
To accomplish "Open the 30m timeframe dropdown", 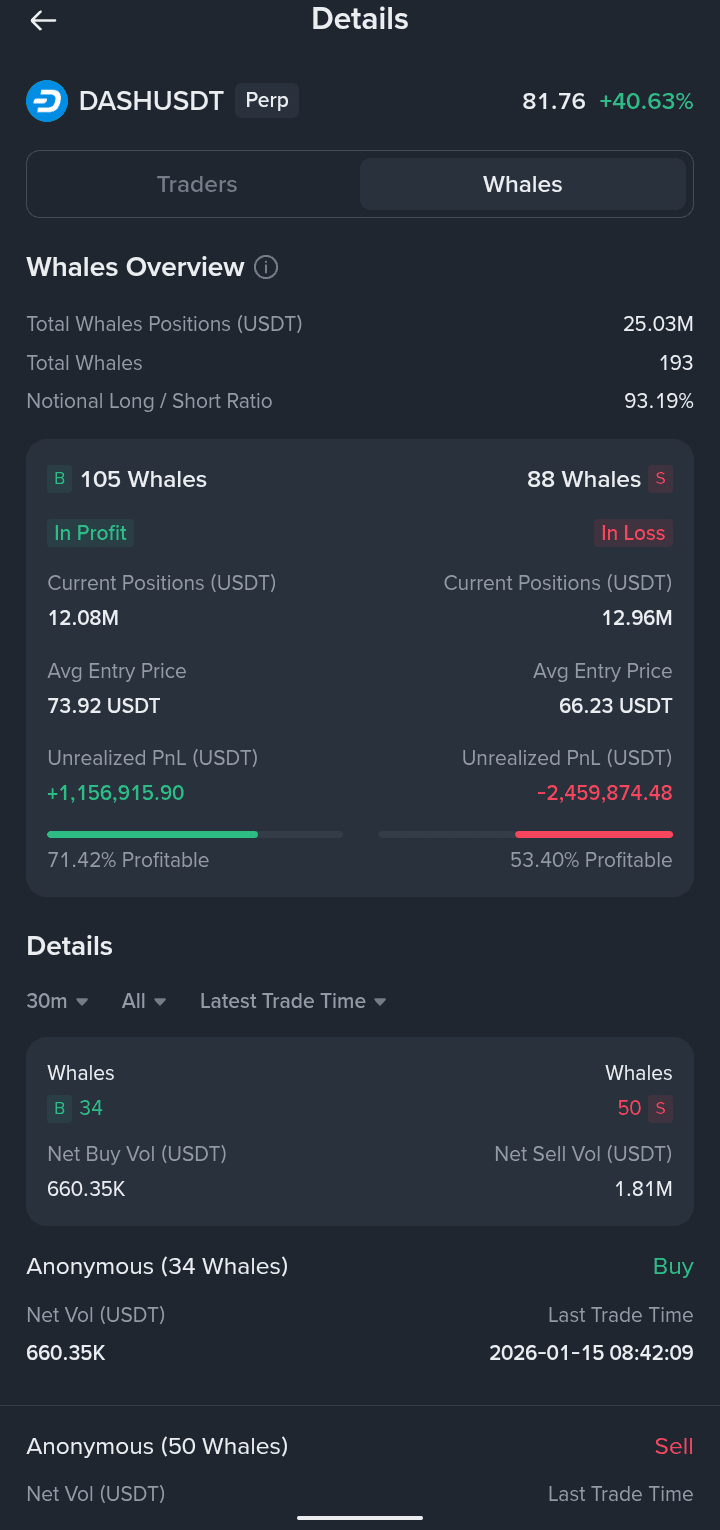I will coord(57,1001).
